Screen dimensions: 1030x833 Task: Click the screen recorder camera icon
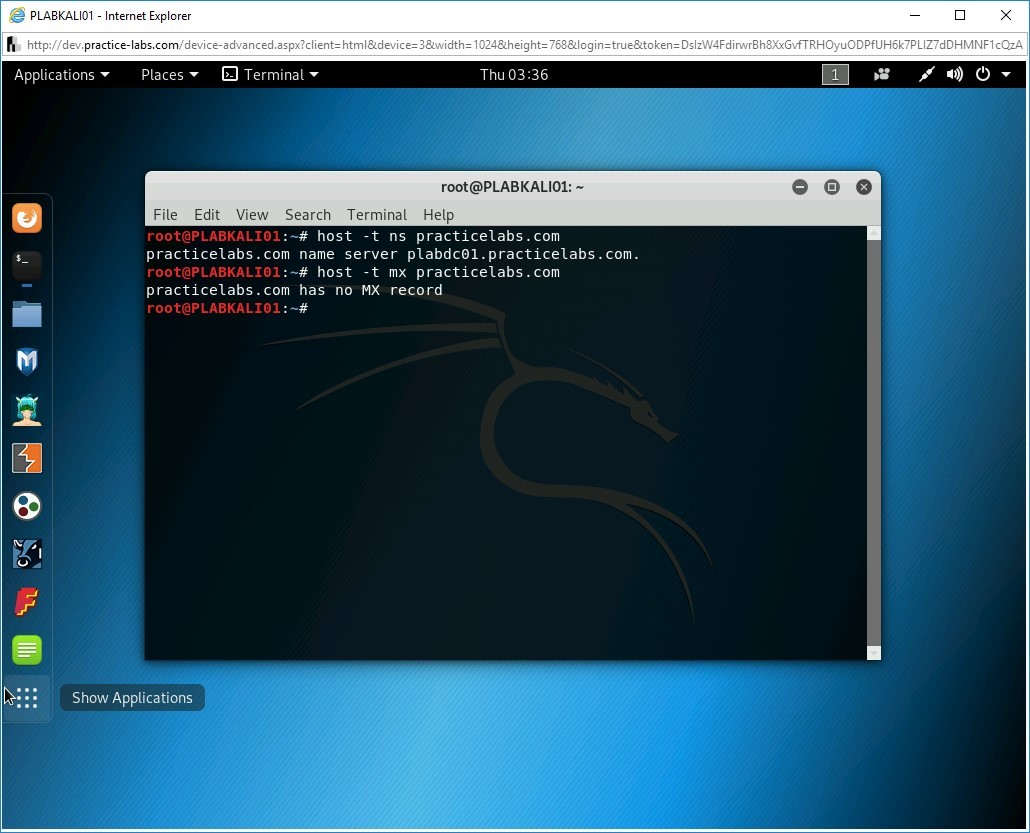click(x=882, y=75)
